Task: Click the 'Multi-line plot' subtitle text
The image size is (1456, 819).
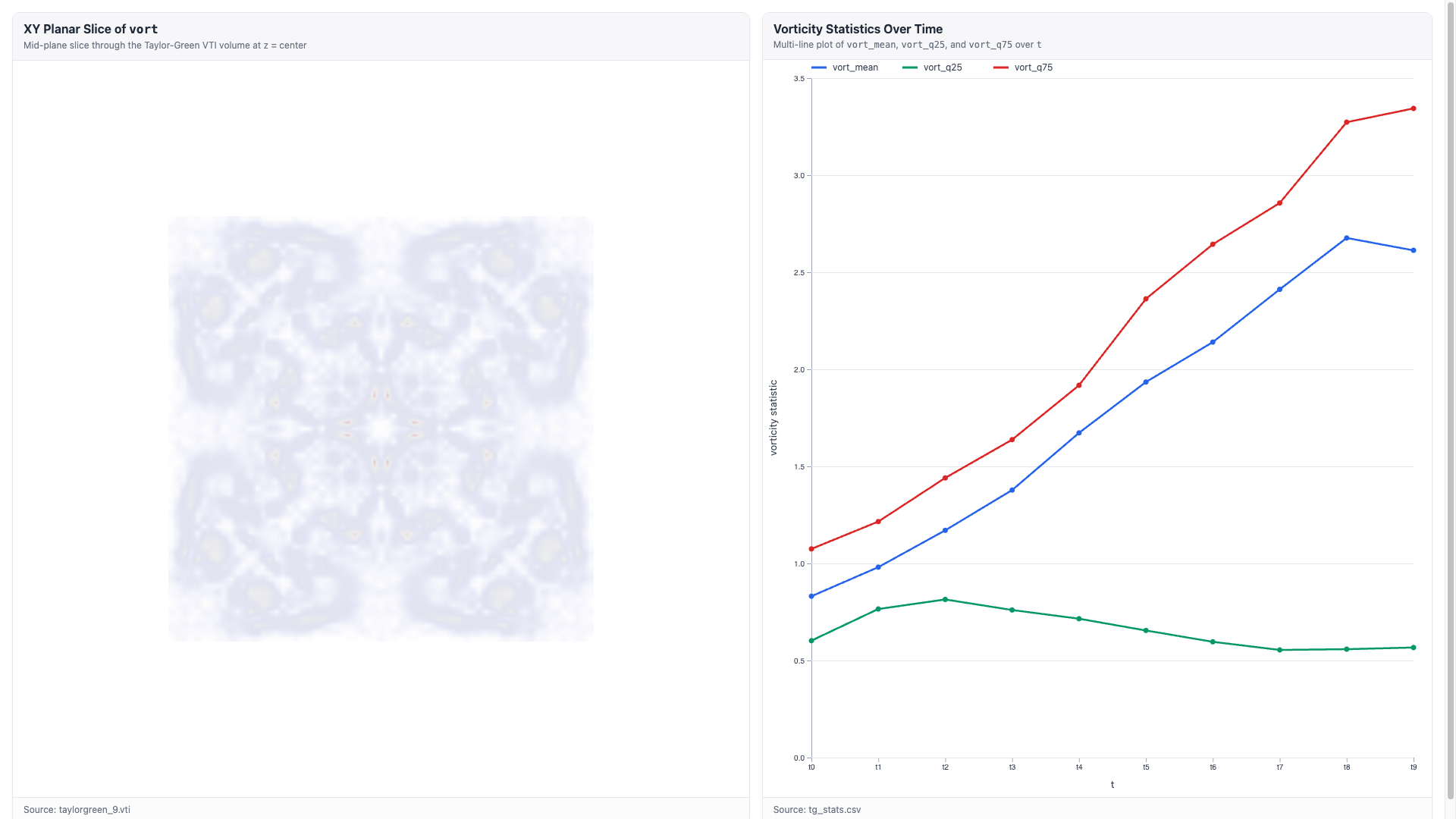Action: tap(907, 45)
